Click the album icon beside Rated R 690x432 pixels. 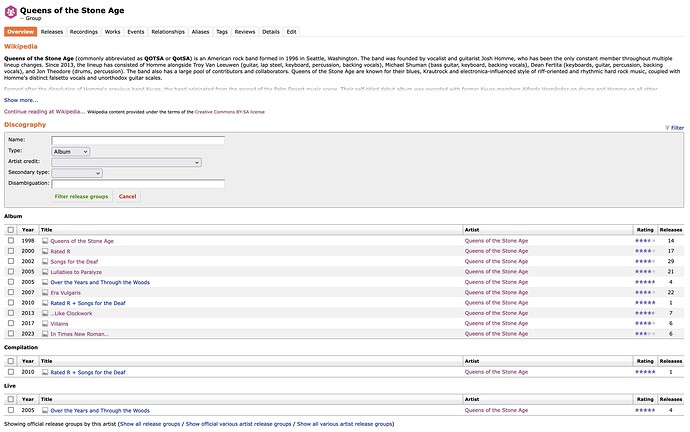coord(45,251)
